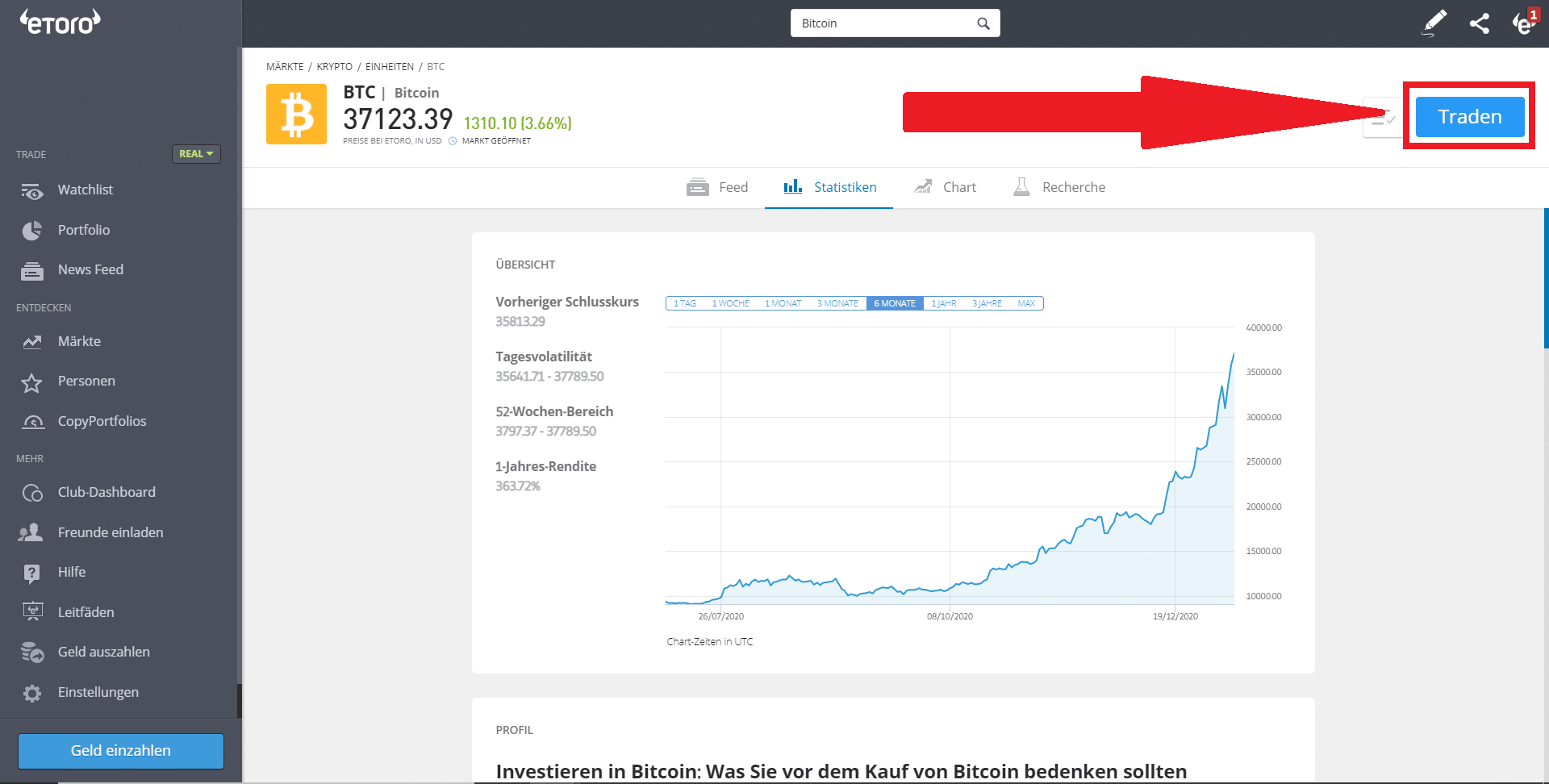Select the 1 MONAT chart range
This screenshot has width=1549, height=784.
[783, 304]
